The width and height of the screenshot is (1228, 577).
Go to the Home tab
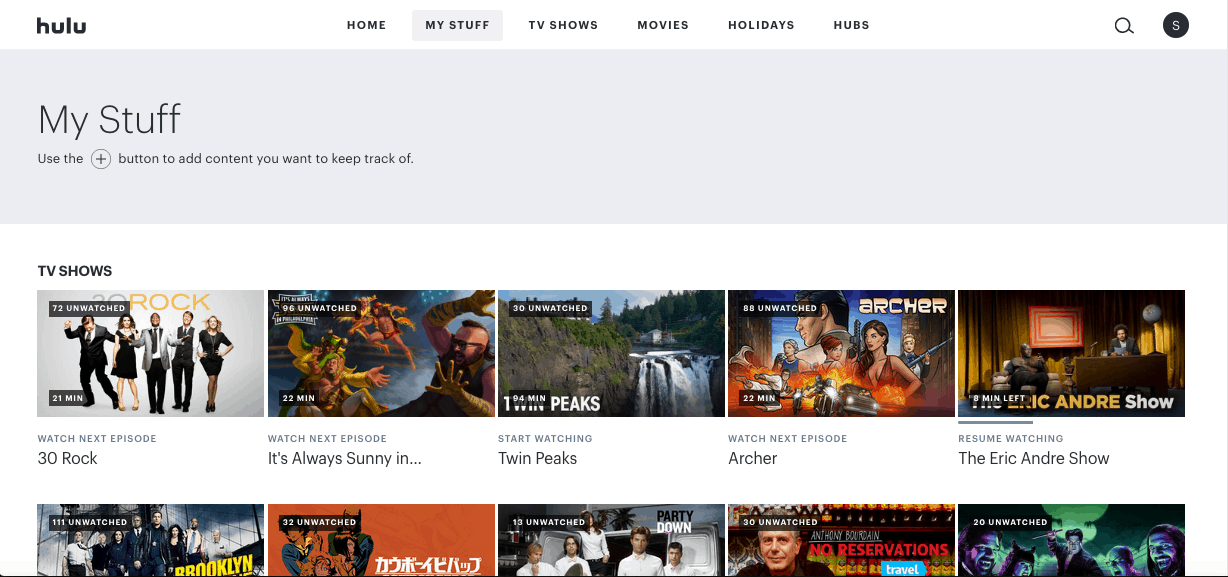pos(366,25)
